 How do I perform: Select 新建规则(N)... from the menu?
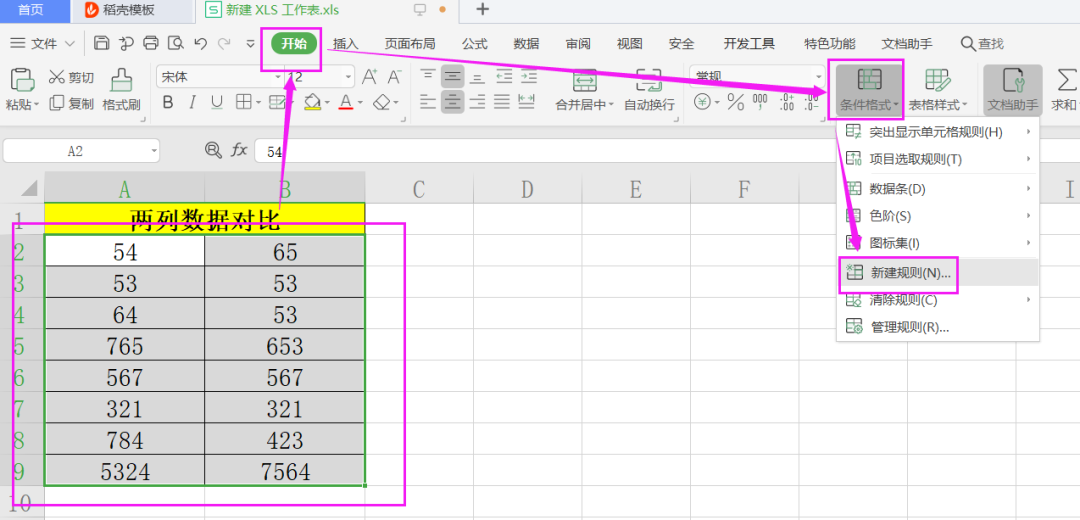[910, 273]
